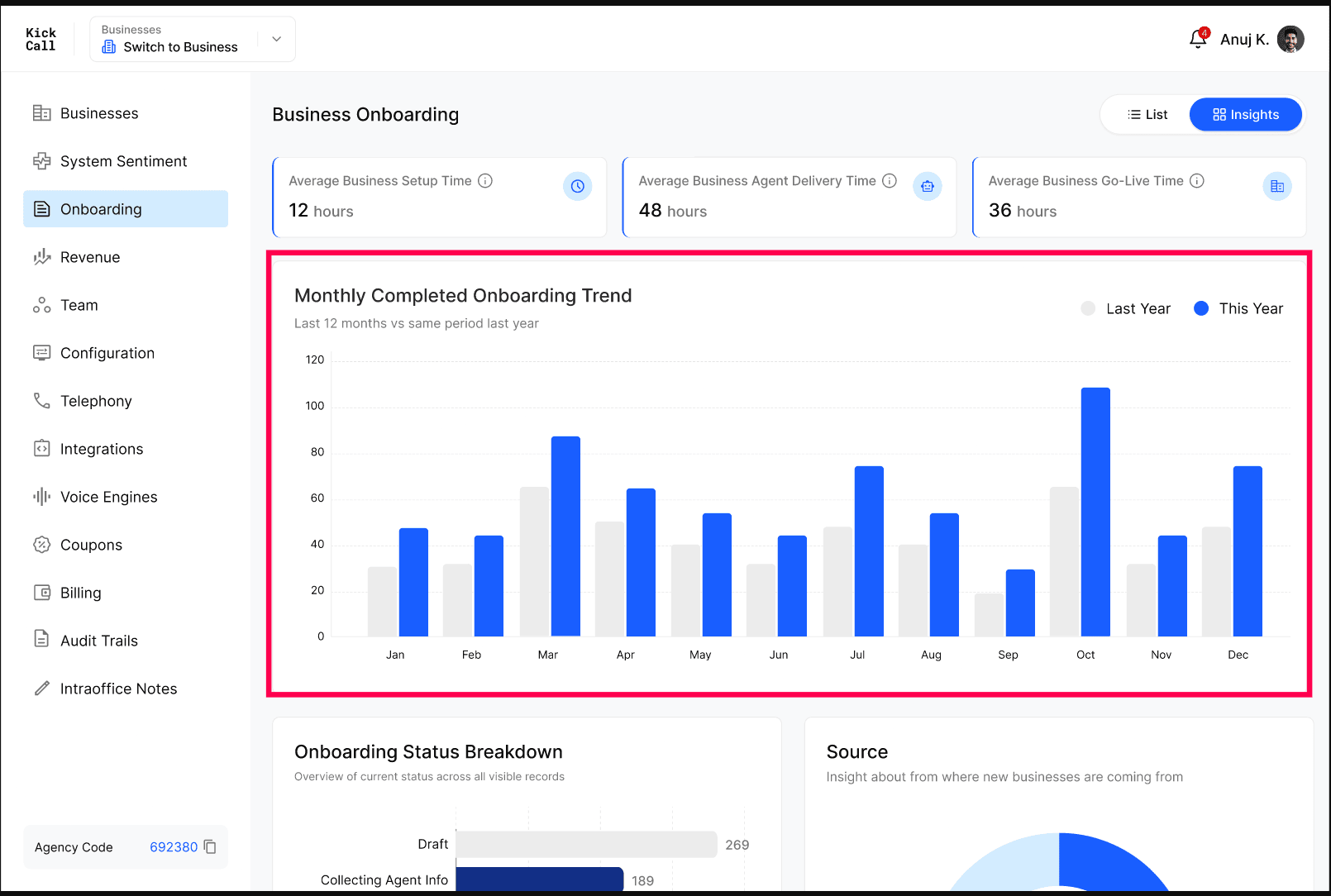Toggle Last Year legend series
1331x896 pixels.
coord(1126,308)
